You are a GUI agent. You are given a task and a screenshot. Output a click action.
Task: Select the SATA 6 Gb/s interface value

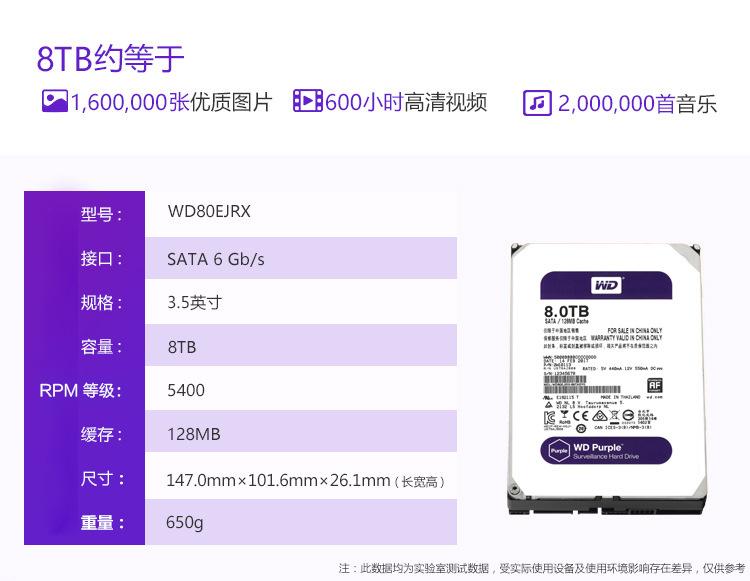215,259
